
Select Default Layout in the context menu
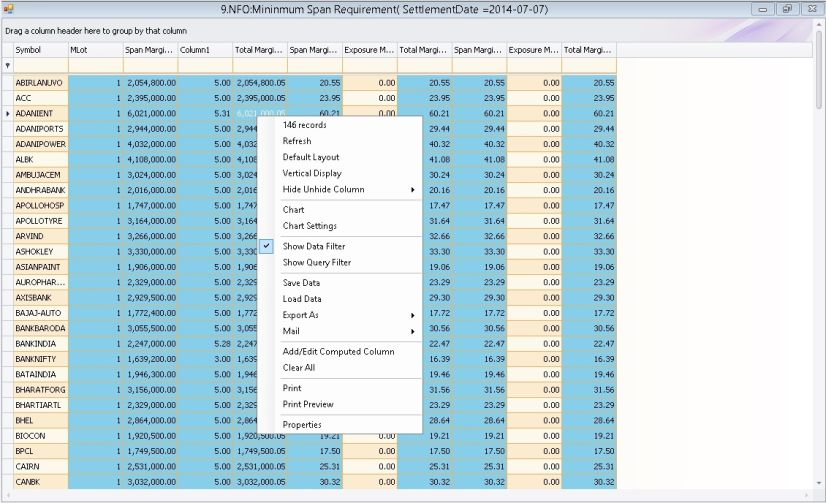pyautogui.click(x=311, y=157)
